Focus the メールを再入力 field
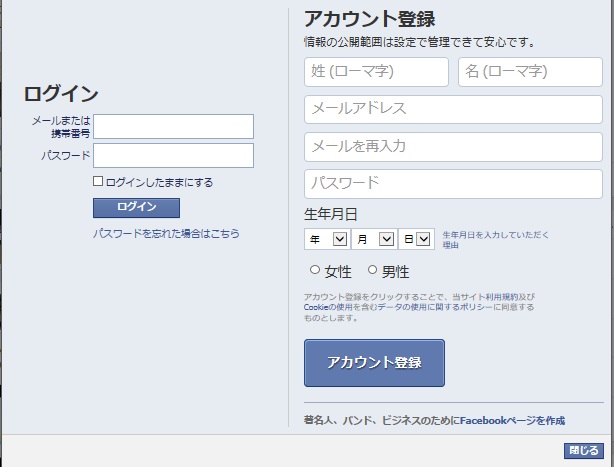The width and height of the screenshot is (614, 467). click(x=453, y=147)
